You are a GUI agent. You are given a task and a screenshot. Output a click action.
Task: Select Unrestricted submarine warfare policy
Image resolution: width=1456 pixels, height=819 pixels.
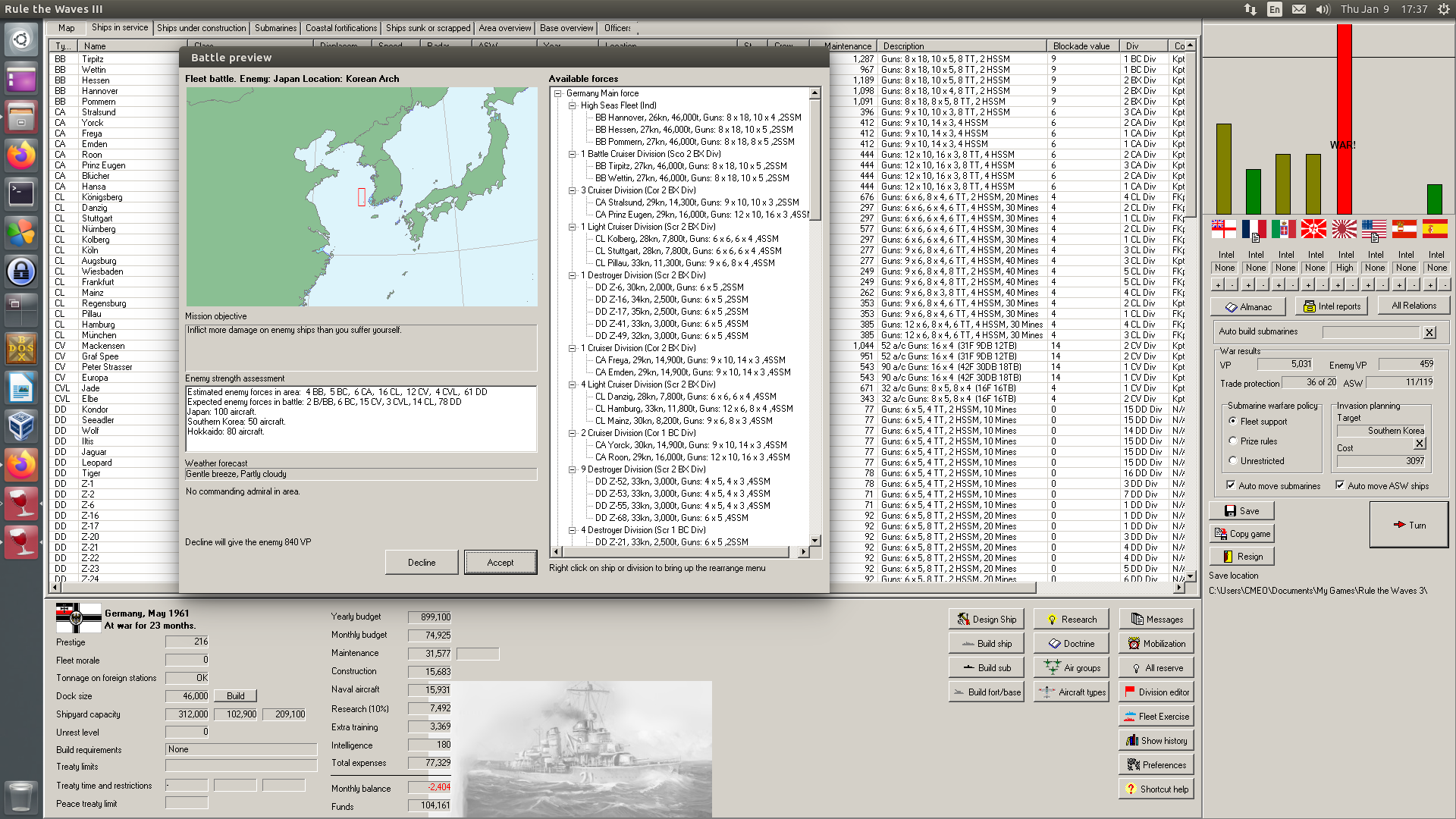(1233, 460)
